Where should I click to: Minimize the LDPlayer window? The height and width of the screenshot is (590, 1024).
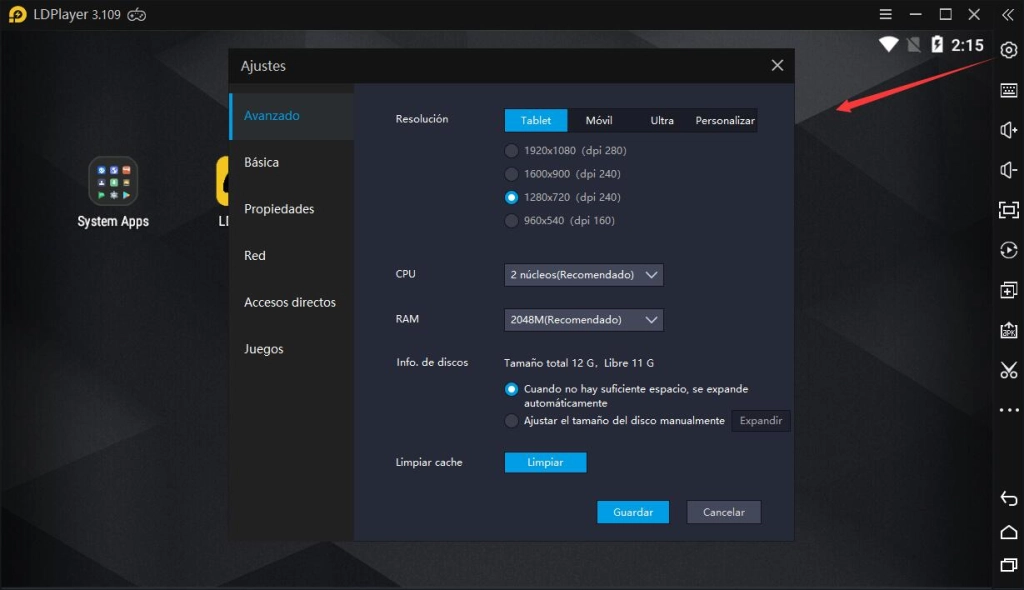tap(916, 14)
